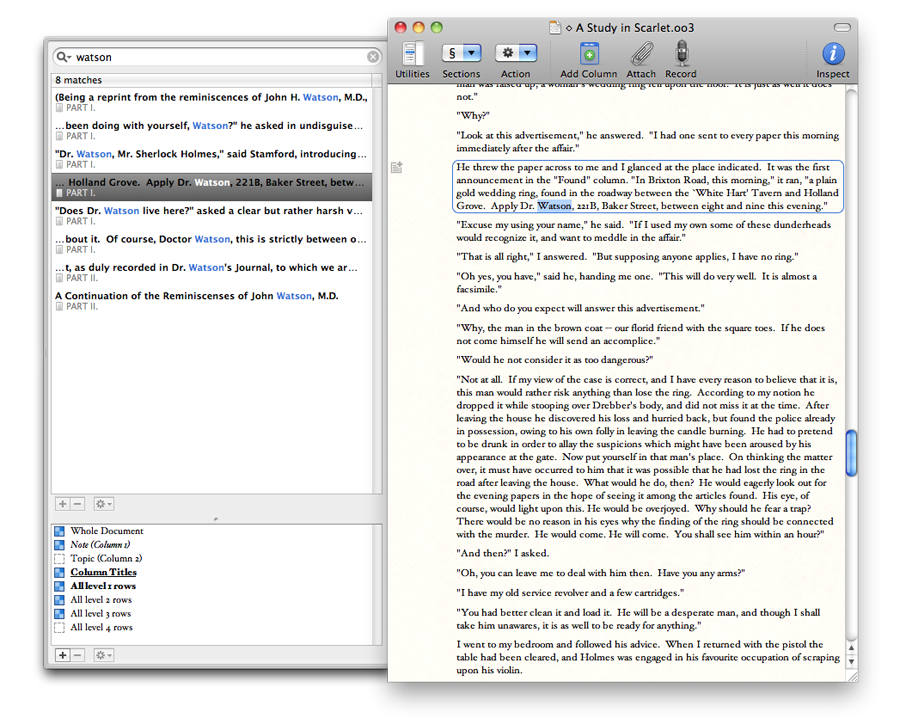900x718 pixels.
Task: Select the All level 1 rows style label
Action: pos(103,586)
